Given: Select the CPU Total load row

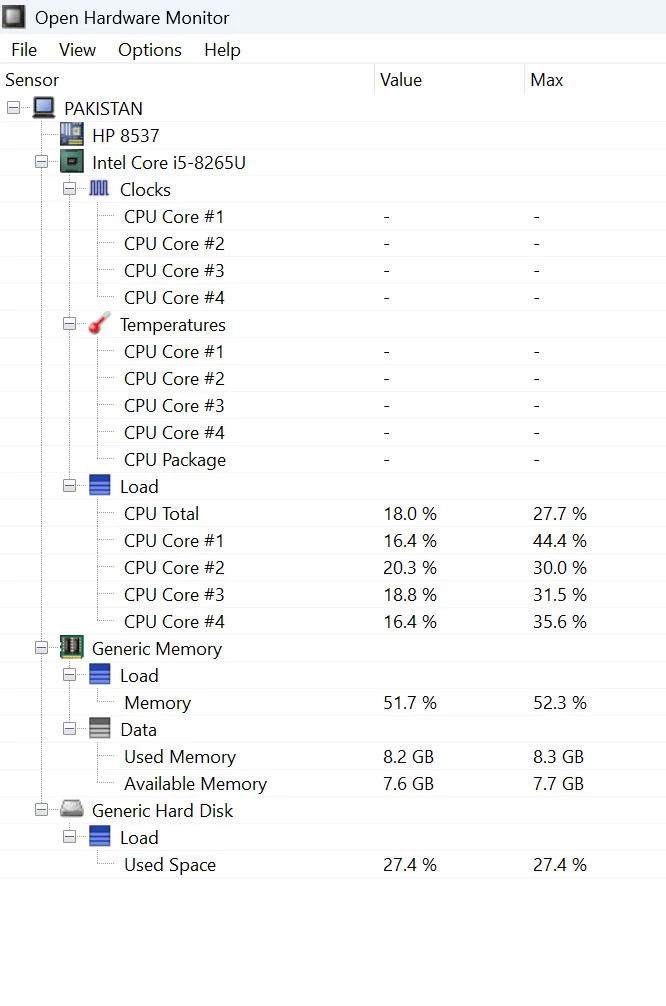Looking at the screenshot, I should click(161, 513).
